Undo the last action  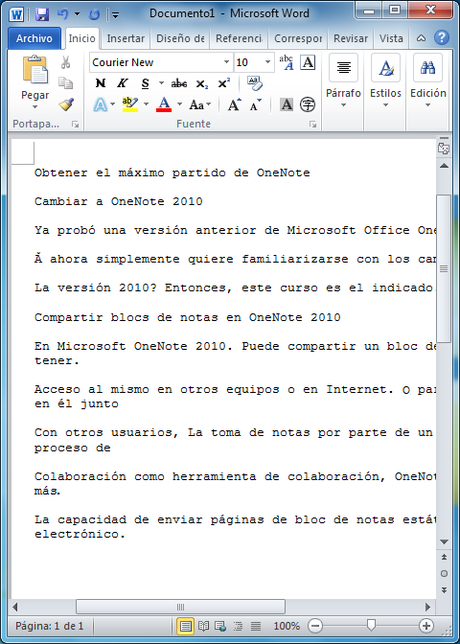[63, 15]
